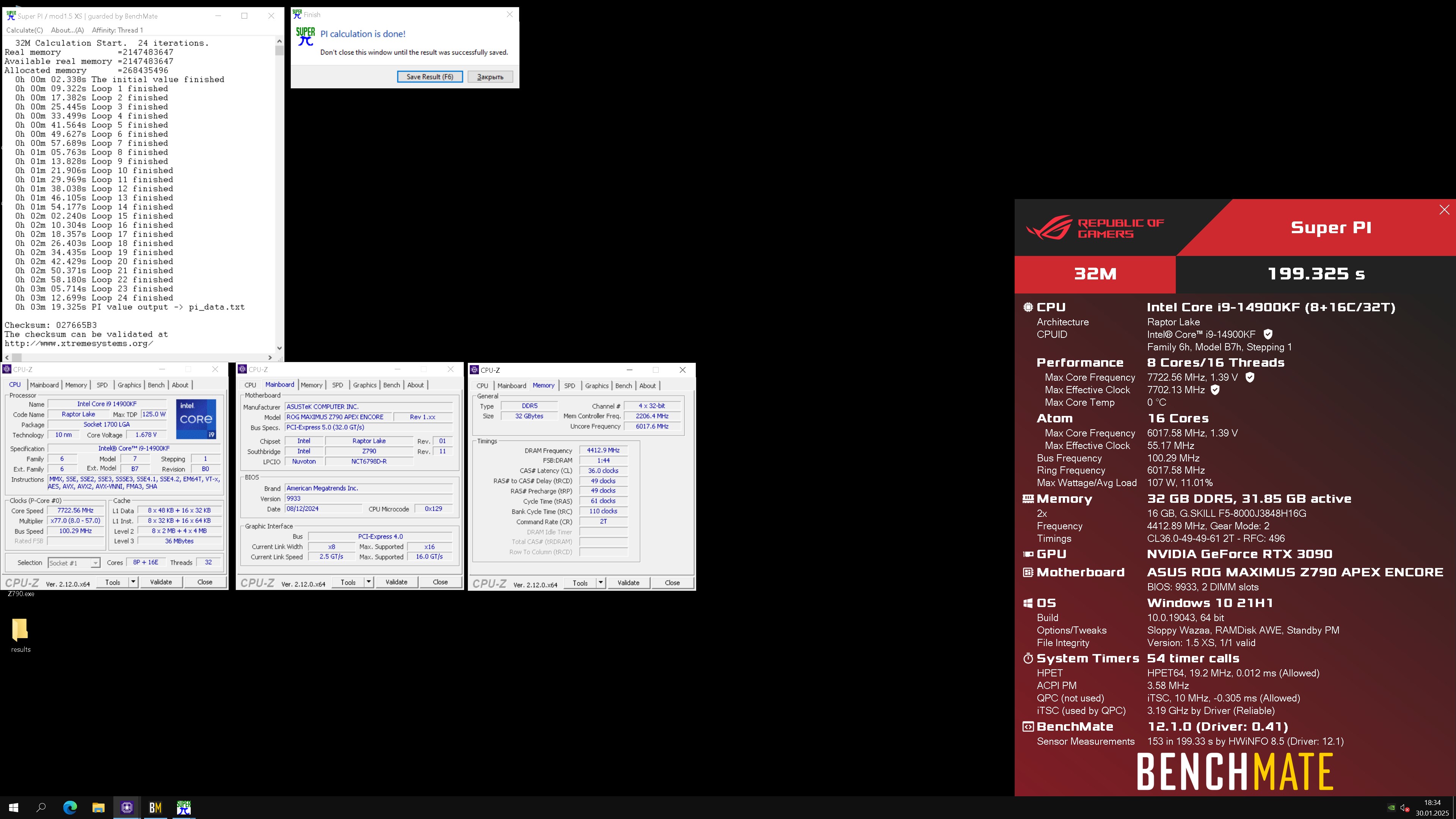The width and height of the screenshot is (1456, 819).
Task: Expand the Socket #1 selection dropdown
Action: tap(95, 563)
